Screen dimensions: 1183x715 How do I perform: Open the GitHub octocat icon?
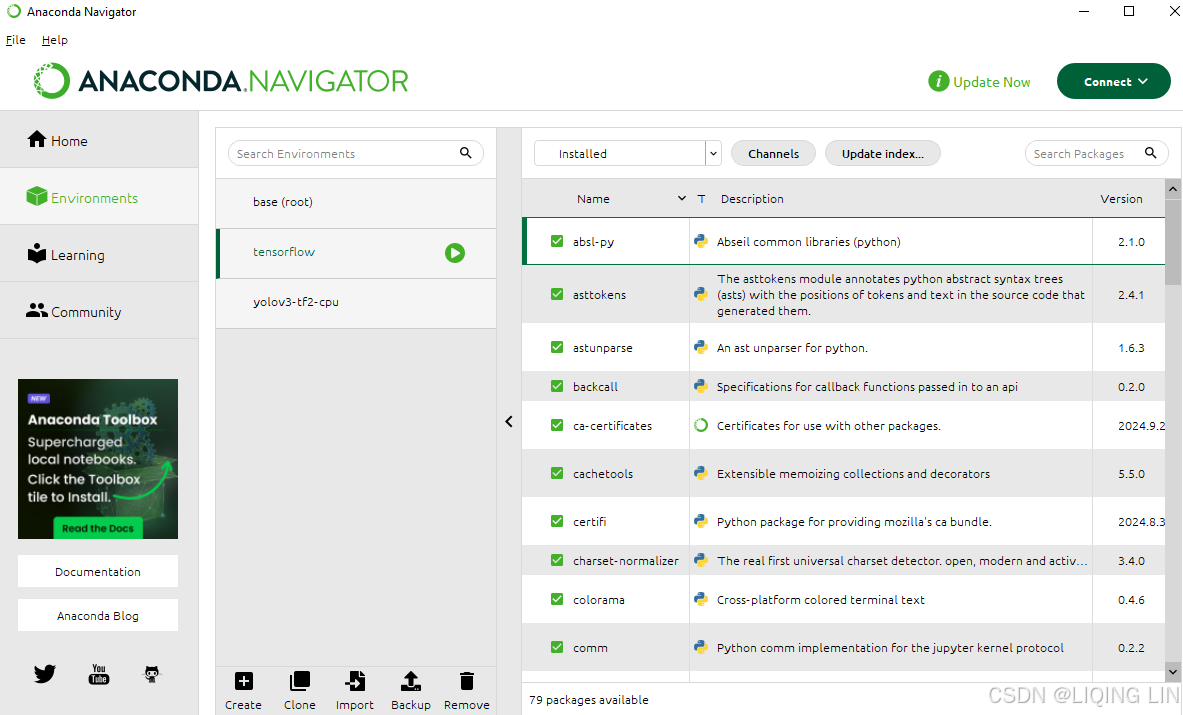(x=152, y=674)
